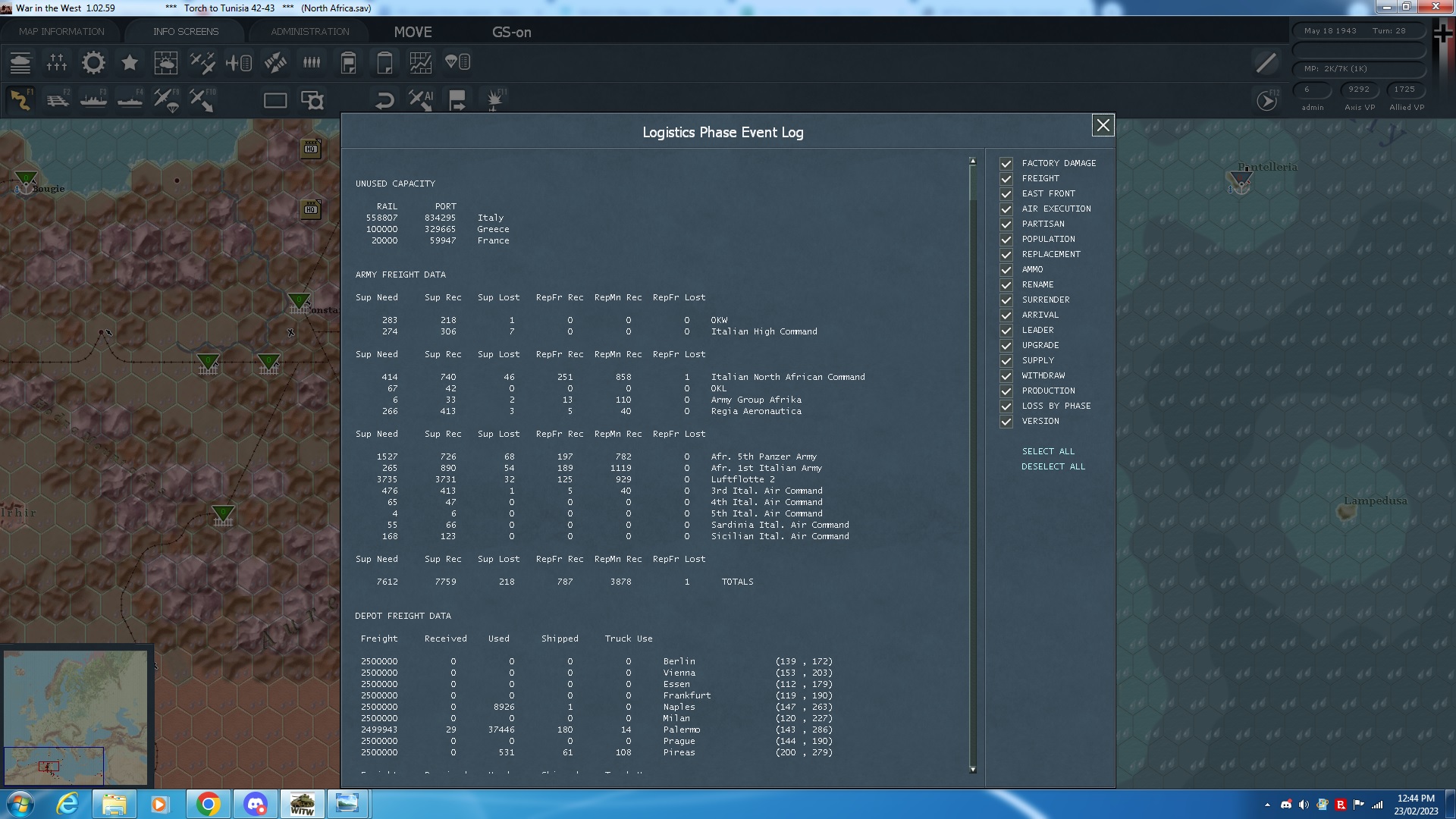Open the INFO SCREENS tab
1456x819 pixels.
tap(186, 32)
